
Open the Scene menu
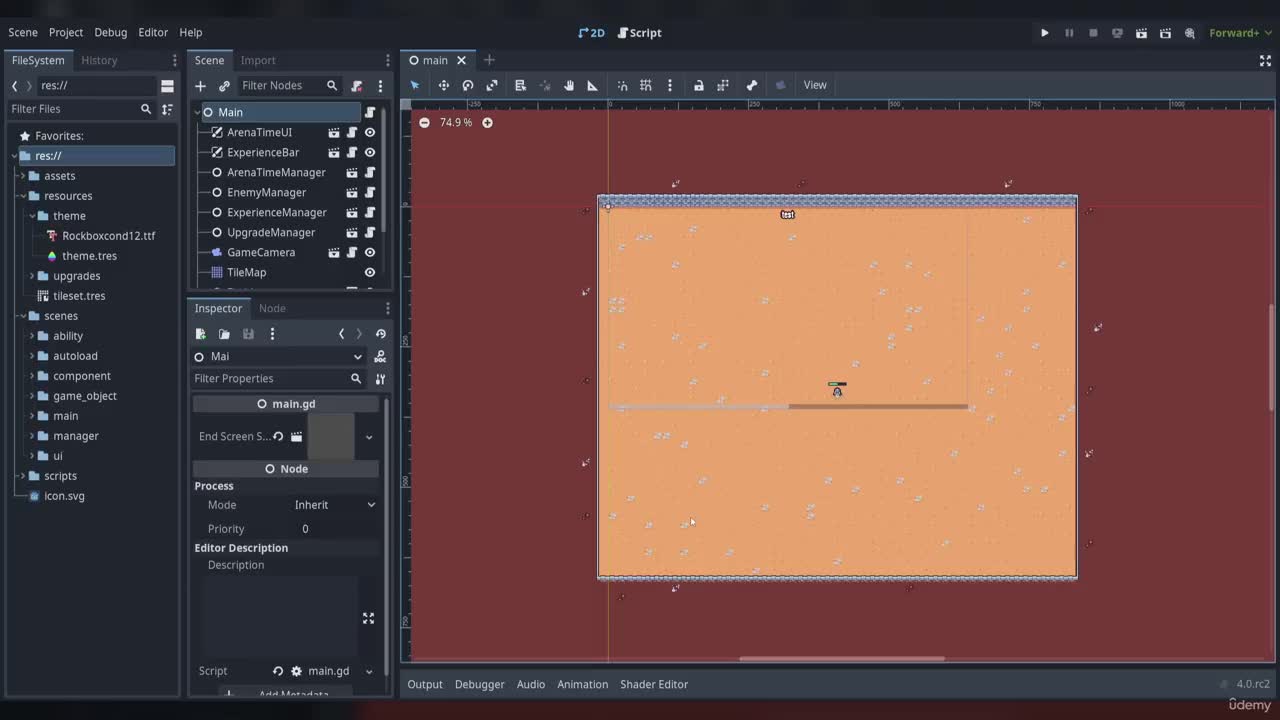pyautogui.click(x=23, y=32)
